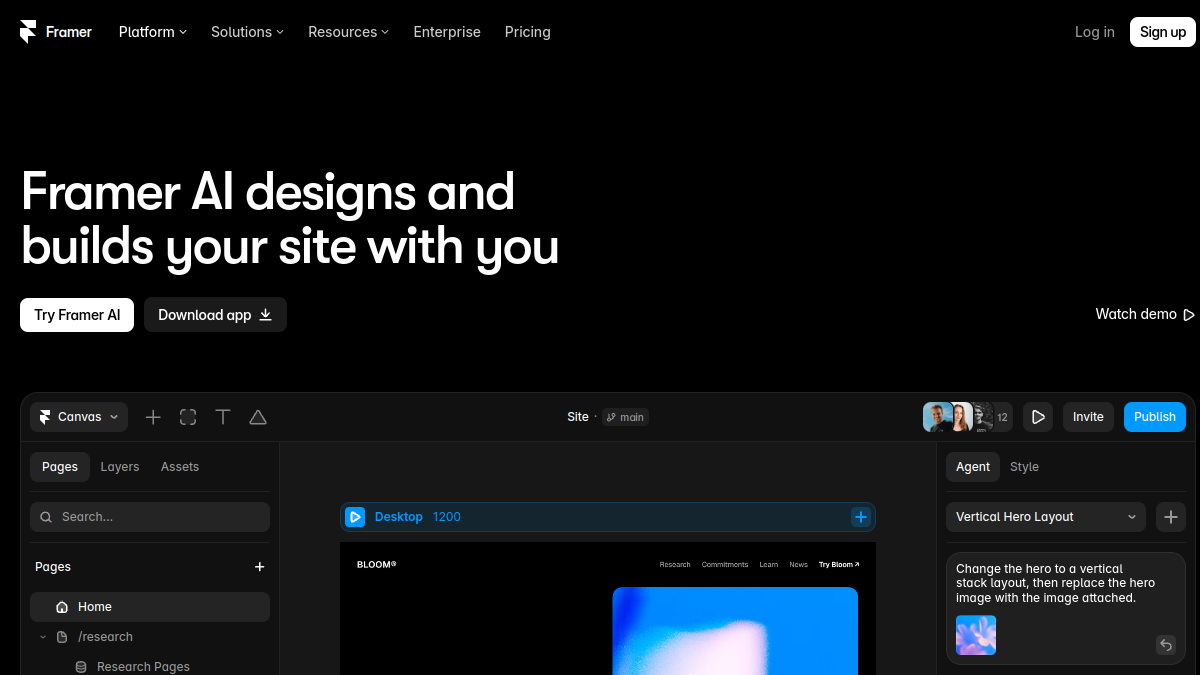Viewport: 1200px width, 675px height.
Task: Open the Vertical Hero Layout dropdown
Action: pos(1046,517)
